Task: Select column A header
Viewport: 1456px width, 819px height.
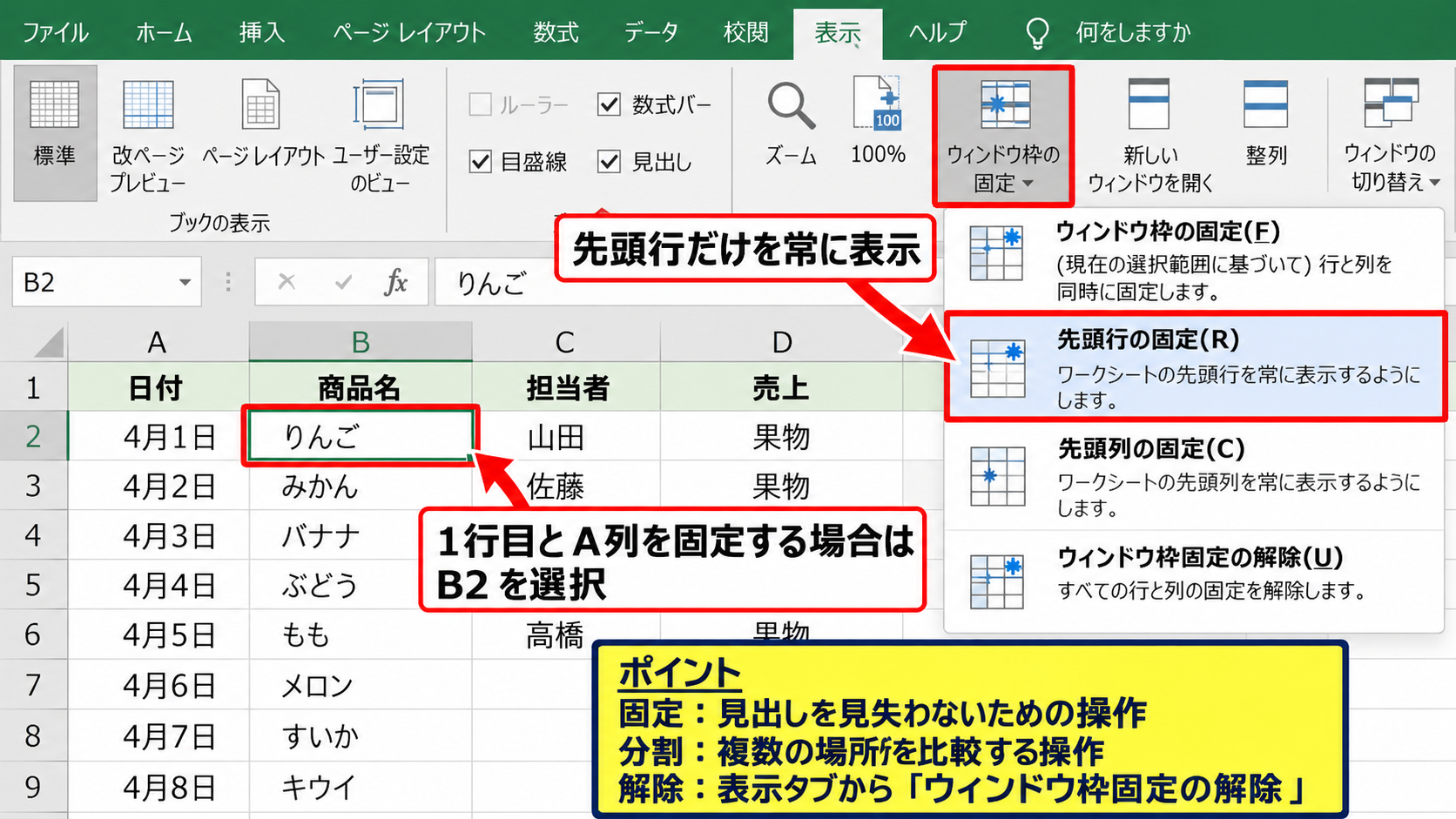Action: 158,342
